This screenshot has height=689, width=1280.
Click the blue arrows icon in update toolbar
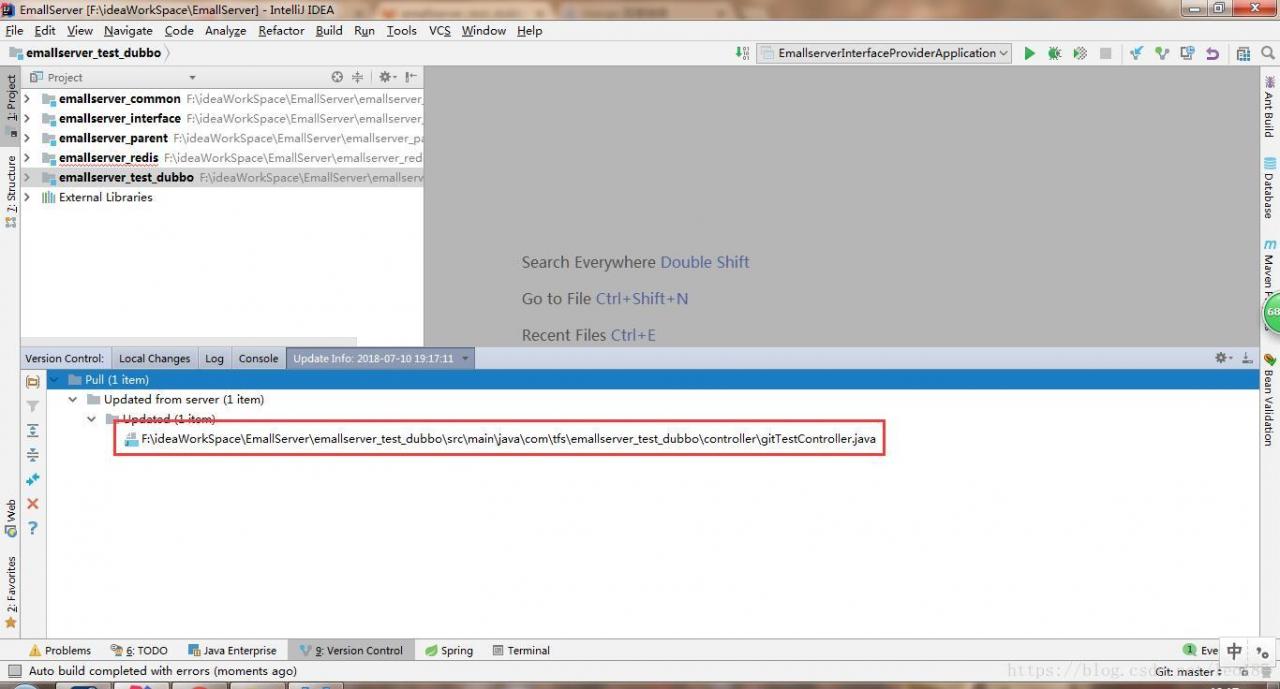[x=32, y=479]
